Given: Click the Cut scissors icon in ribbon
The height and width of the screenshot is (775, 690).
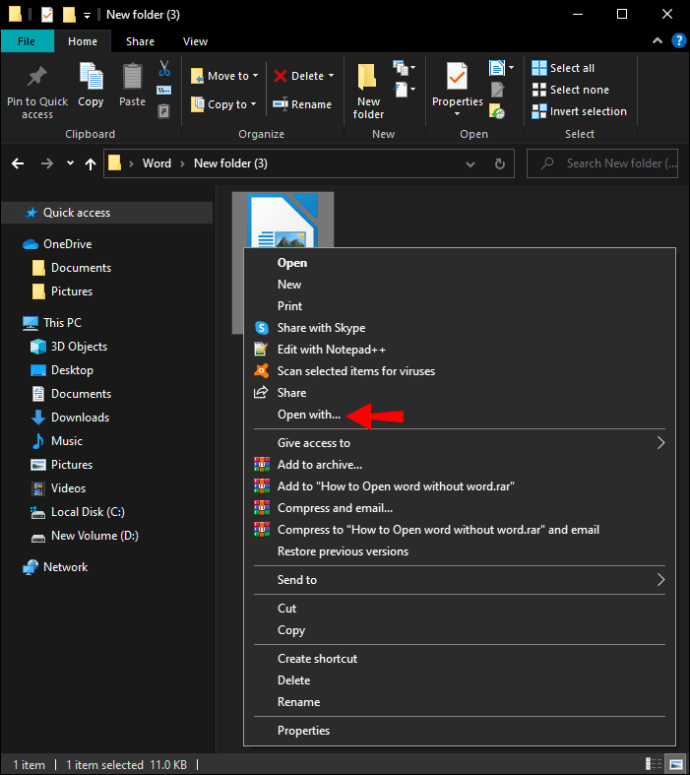Looking at the screenshot, I should (x=164, y=68).
